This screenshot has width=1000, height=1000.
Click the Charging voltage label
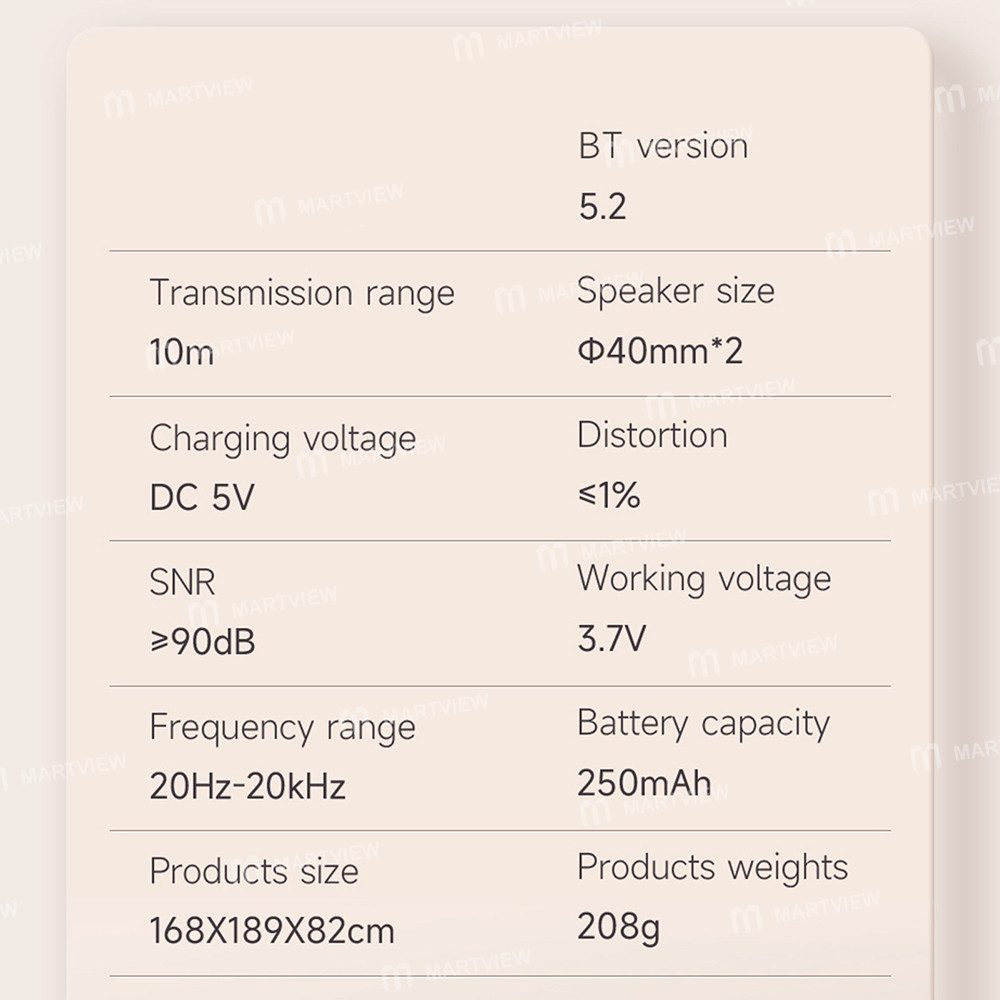pos(283,439)
